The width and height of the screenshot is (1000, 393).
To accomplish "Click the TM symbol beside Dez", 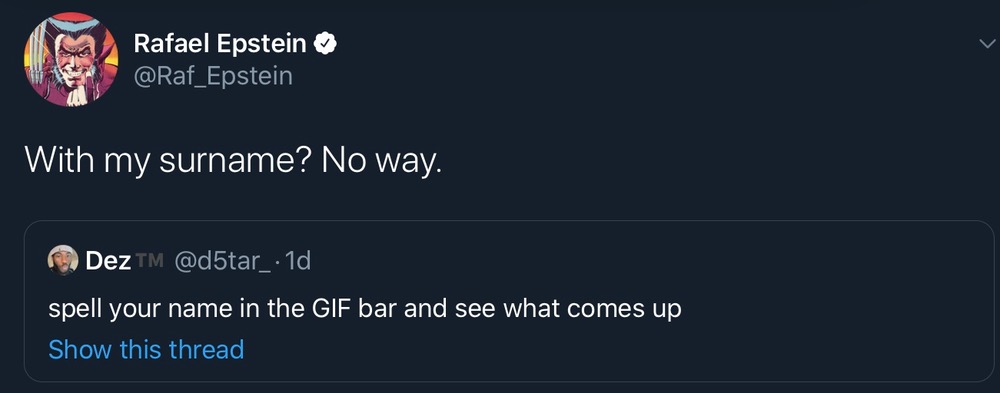I will (150, 259).
